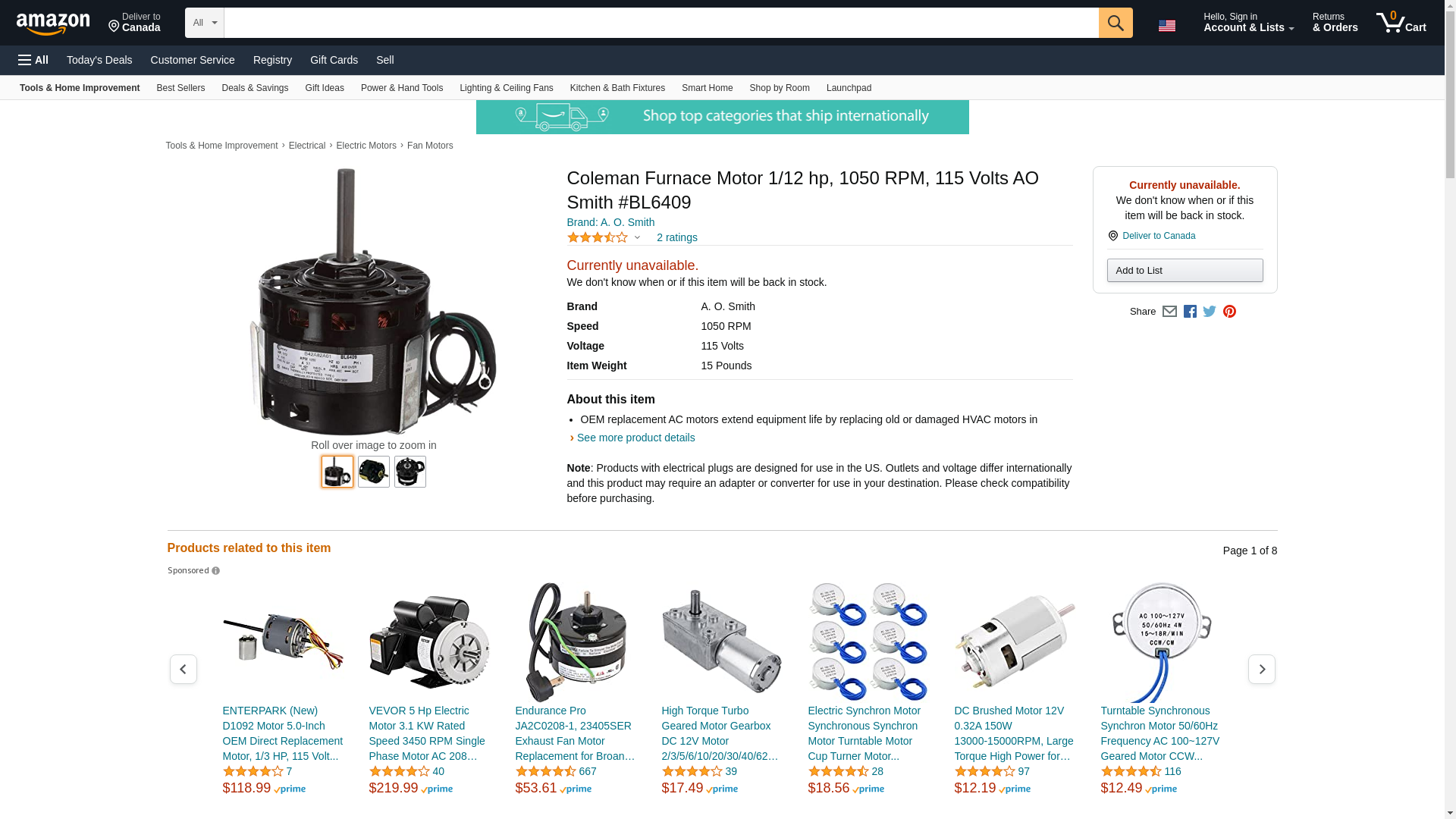Share product on Facebook icon
This screenshot has width=1456, height=819.
[1190, 312]
